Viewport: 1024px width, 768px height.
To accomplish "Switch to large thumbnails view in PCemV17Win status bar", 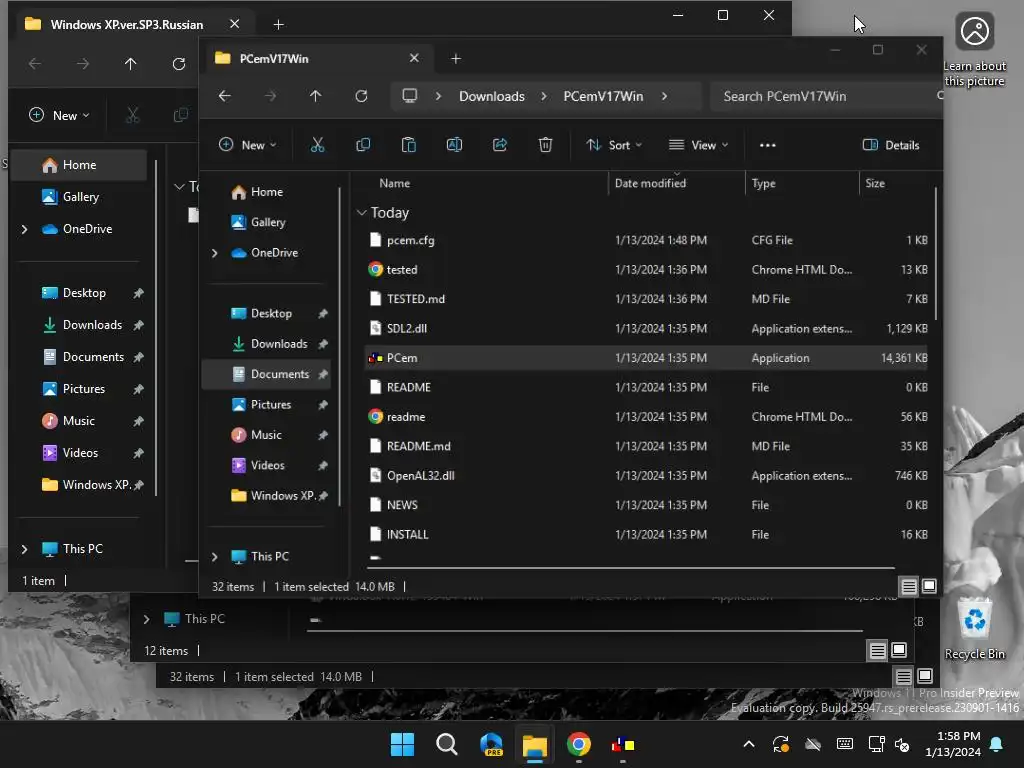I will 929,586.
